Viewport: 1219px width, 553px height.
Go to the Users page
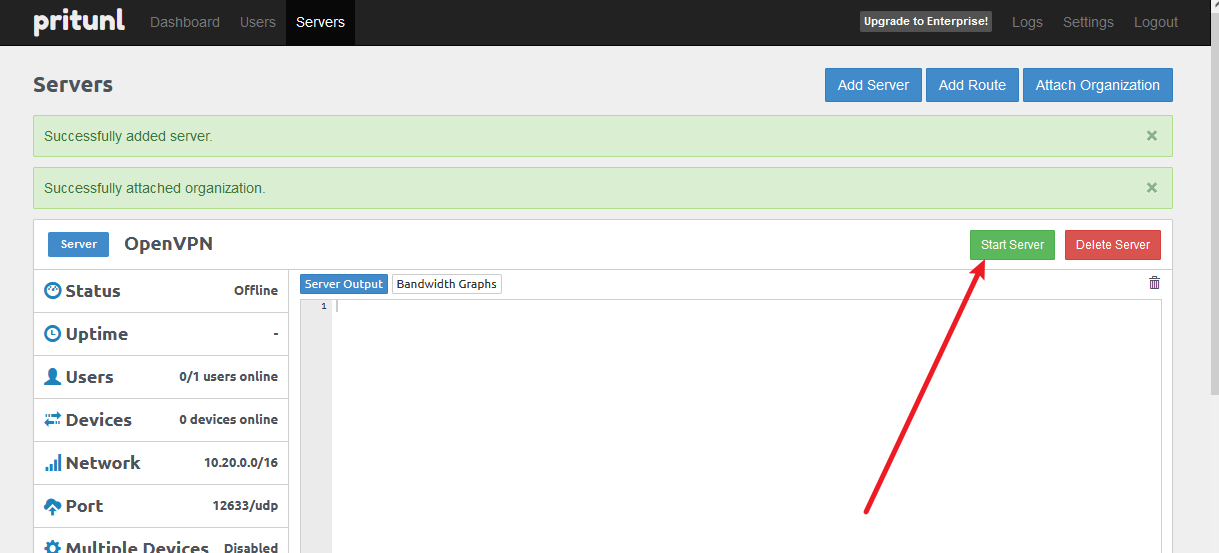[258, 22]
